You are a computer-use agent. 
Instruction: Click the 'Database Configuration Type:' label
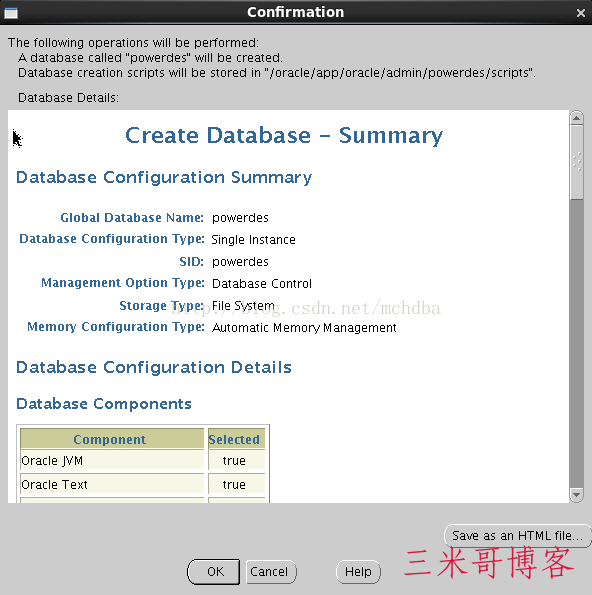point(112,239)
